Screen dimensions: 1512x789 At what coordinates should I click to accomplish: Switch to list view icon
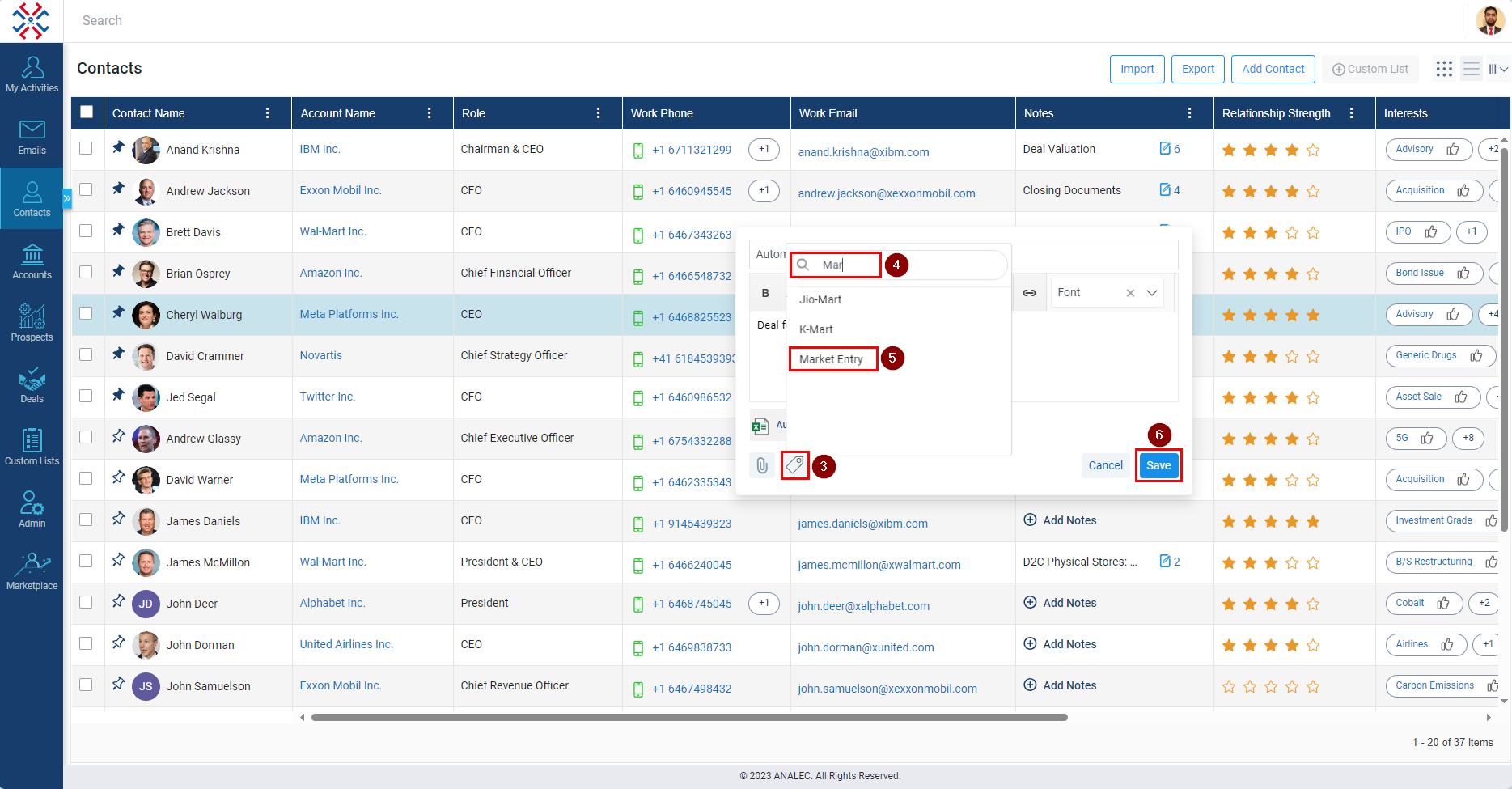[1472, 69]
